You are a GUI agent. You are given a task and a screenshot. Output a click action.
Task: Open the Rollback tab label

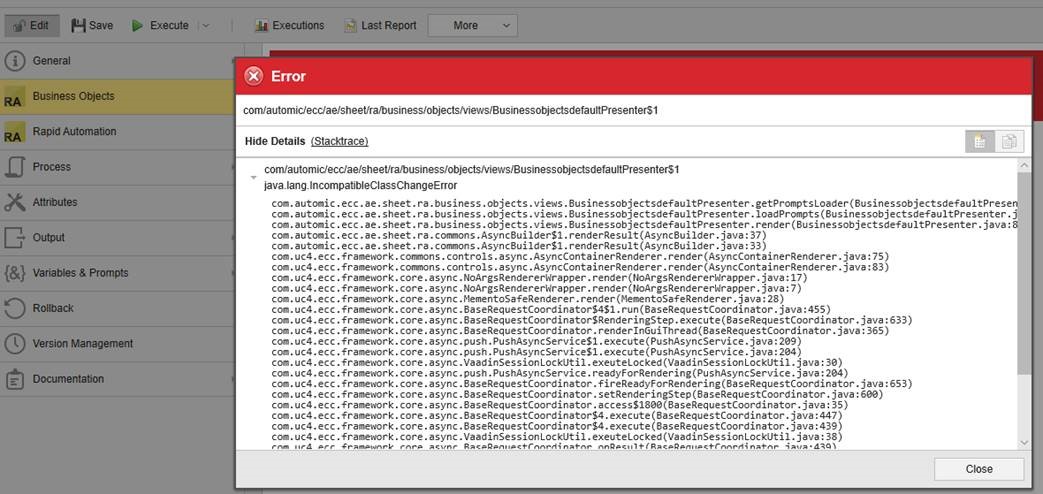pyautogui.click(x=53, y=308)
